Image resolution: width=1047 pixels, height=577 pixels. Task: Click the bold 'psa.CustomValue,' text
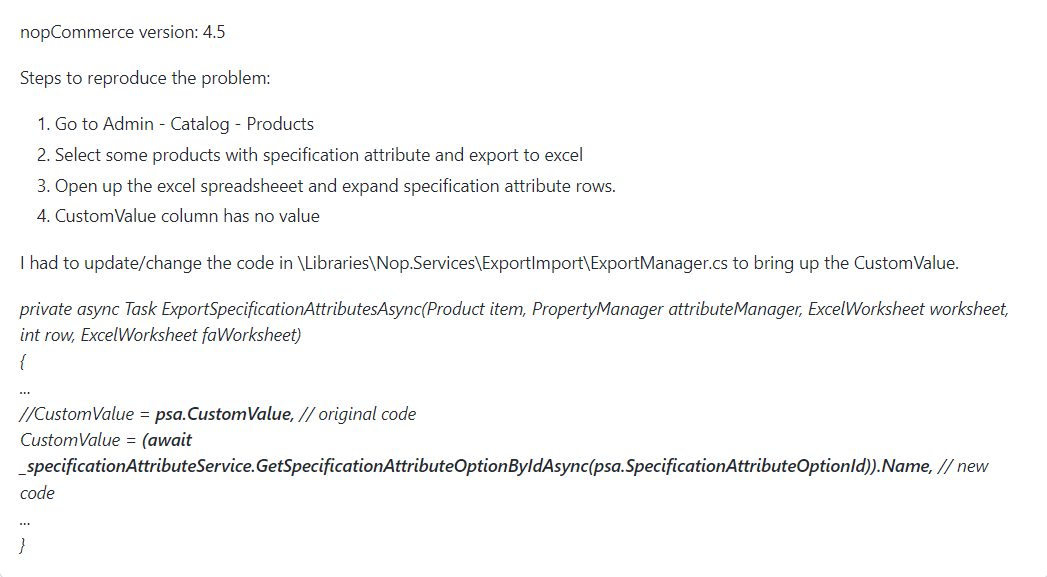point(224,414)
